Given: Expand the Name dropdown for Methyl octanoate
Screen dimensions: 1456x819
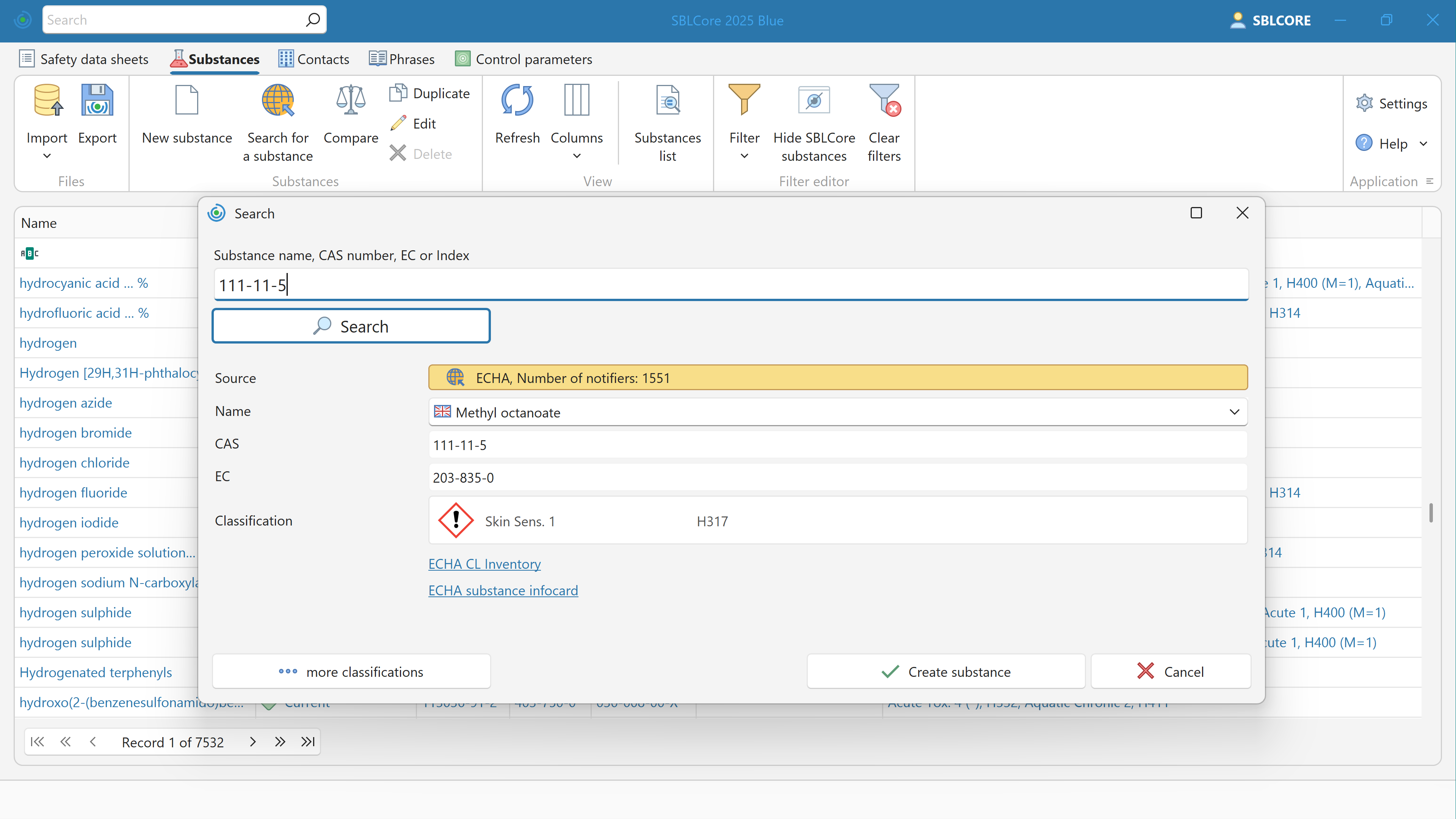Looking at the screenshot, I should pos(1234,412).
